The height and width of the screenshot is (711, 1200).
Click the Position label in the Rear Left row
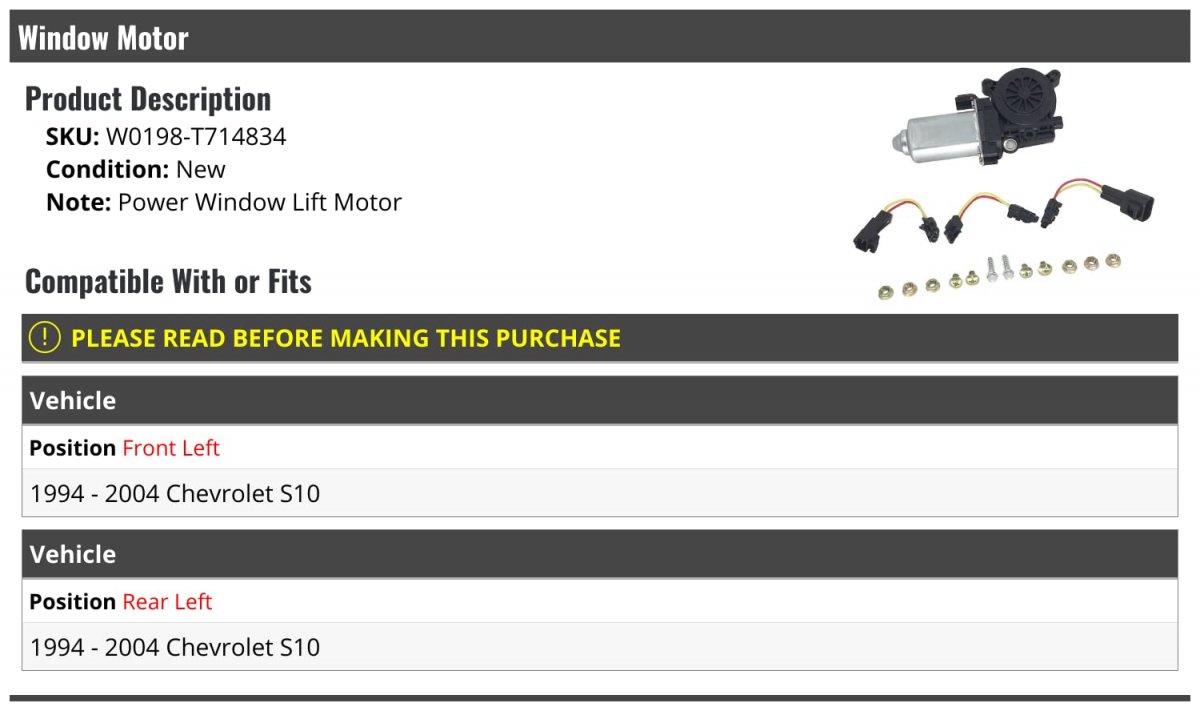point(72,602)
